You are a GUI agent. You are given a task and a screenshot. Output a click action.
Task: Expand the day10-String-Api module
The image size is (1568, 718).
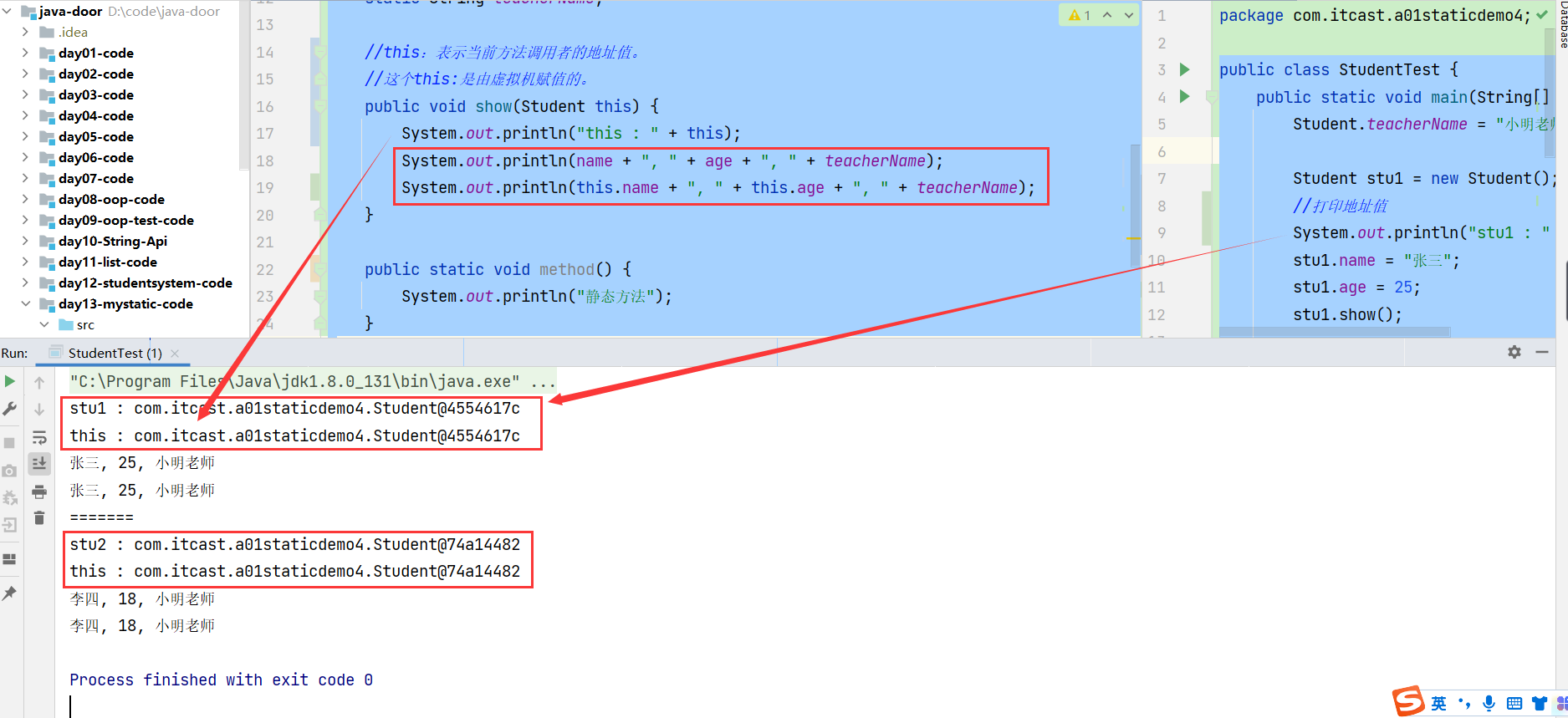click(x=25, y=241)
